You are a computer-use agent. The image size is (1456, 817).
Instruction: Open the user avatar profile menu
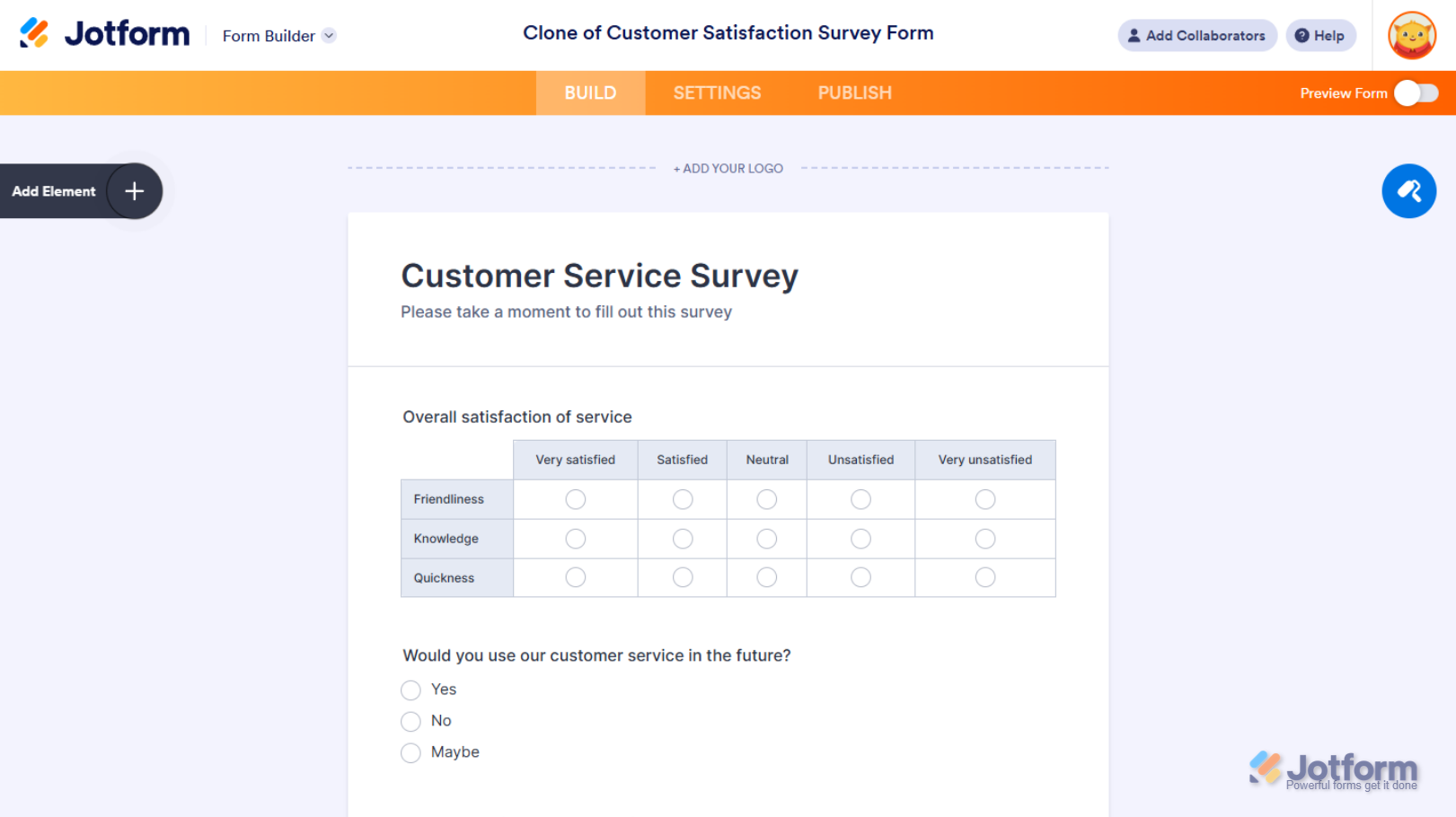1411,36
